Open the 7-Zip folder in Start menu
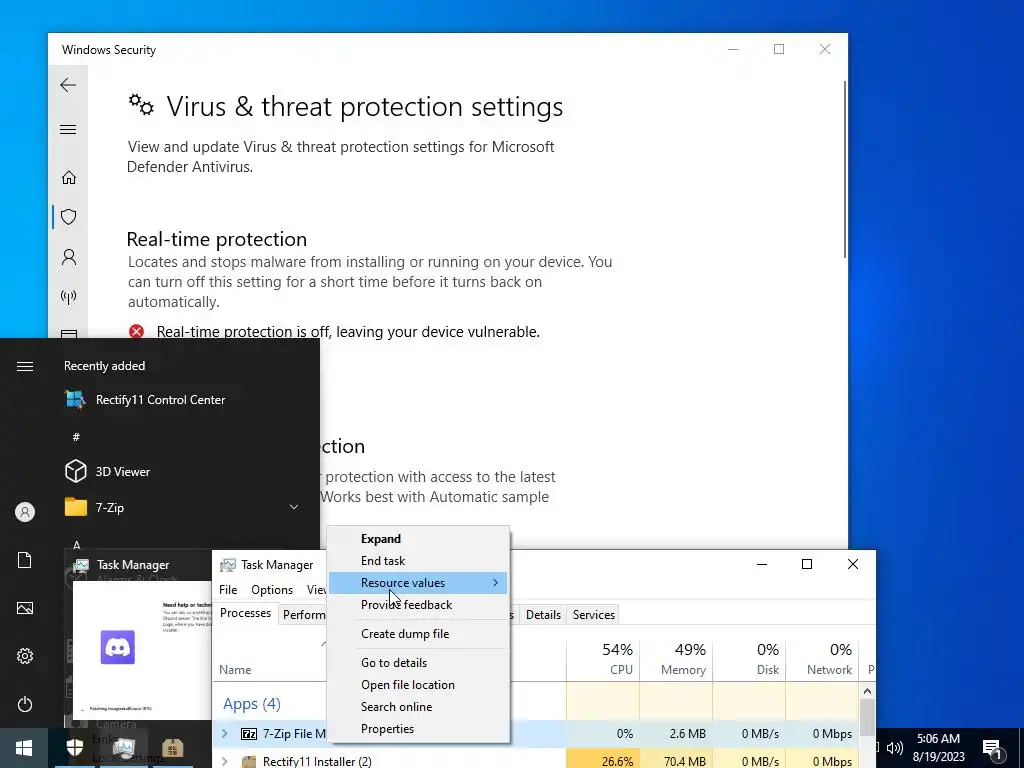 click(182, 507)
